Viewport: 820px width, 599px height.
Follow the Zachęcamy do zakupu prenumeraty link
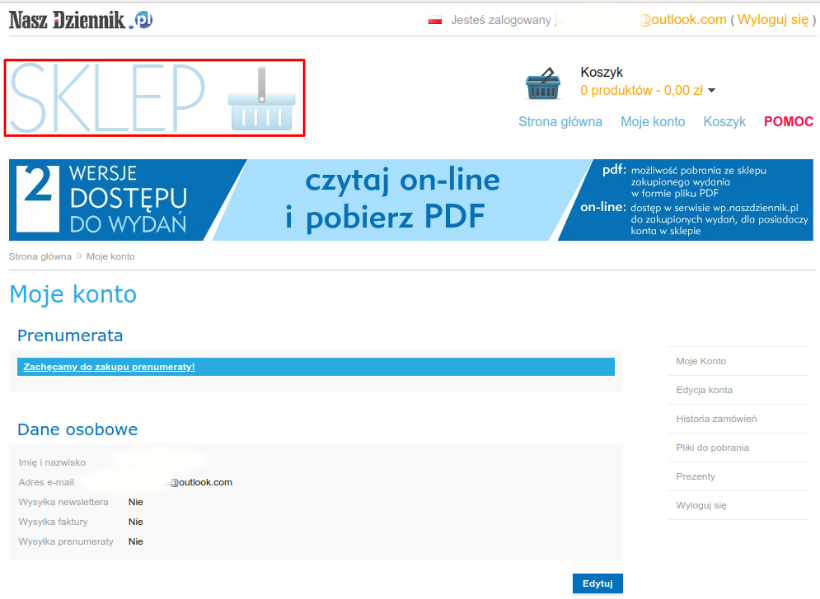tap(109, 367)
